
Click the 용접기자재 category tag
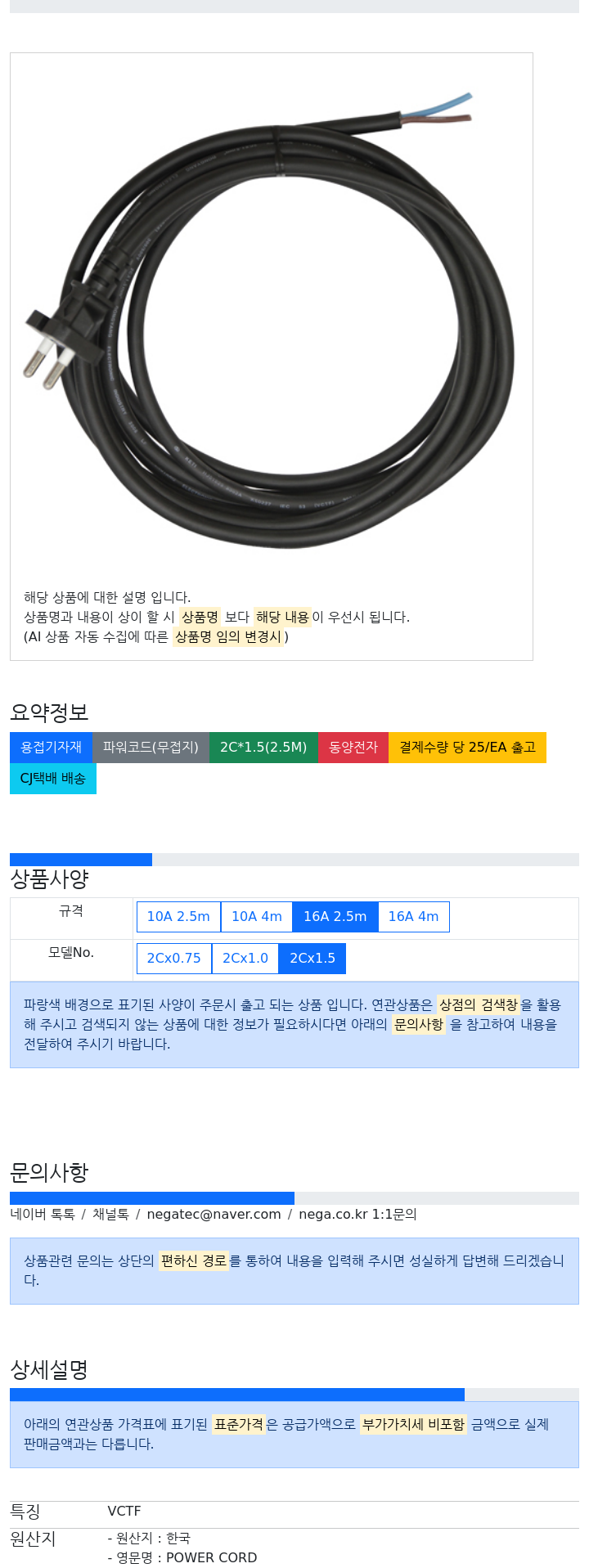(x=51, y=748)
